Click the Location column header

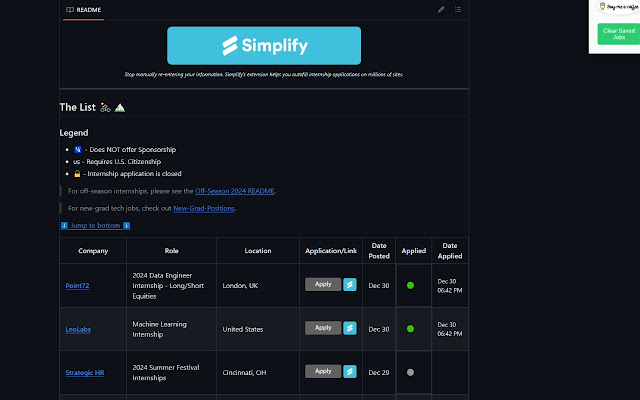[258, 251]
